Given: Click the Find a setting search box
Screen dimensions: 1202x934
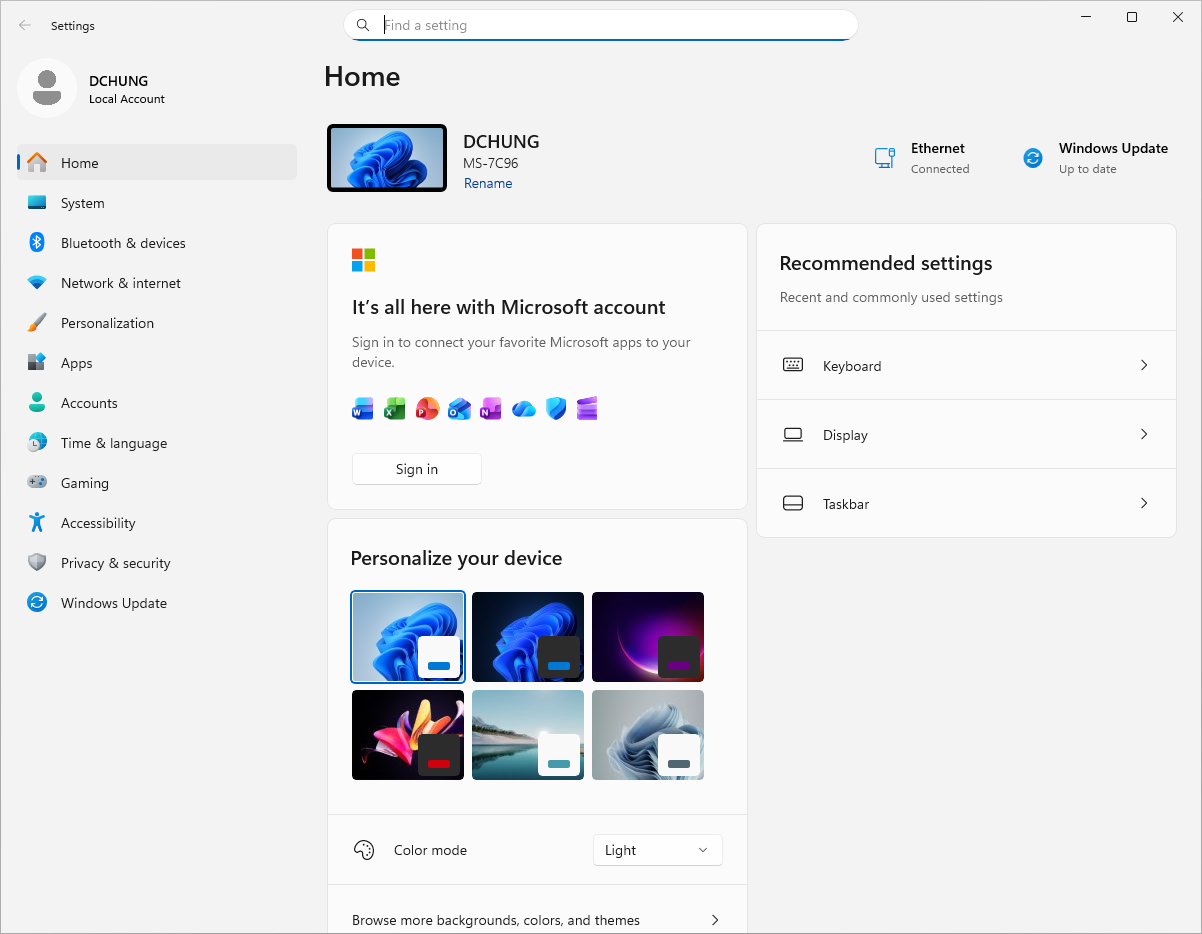Looking at the screenshot, I should [601, 25].
